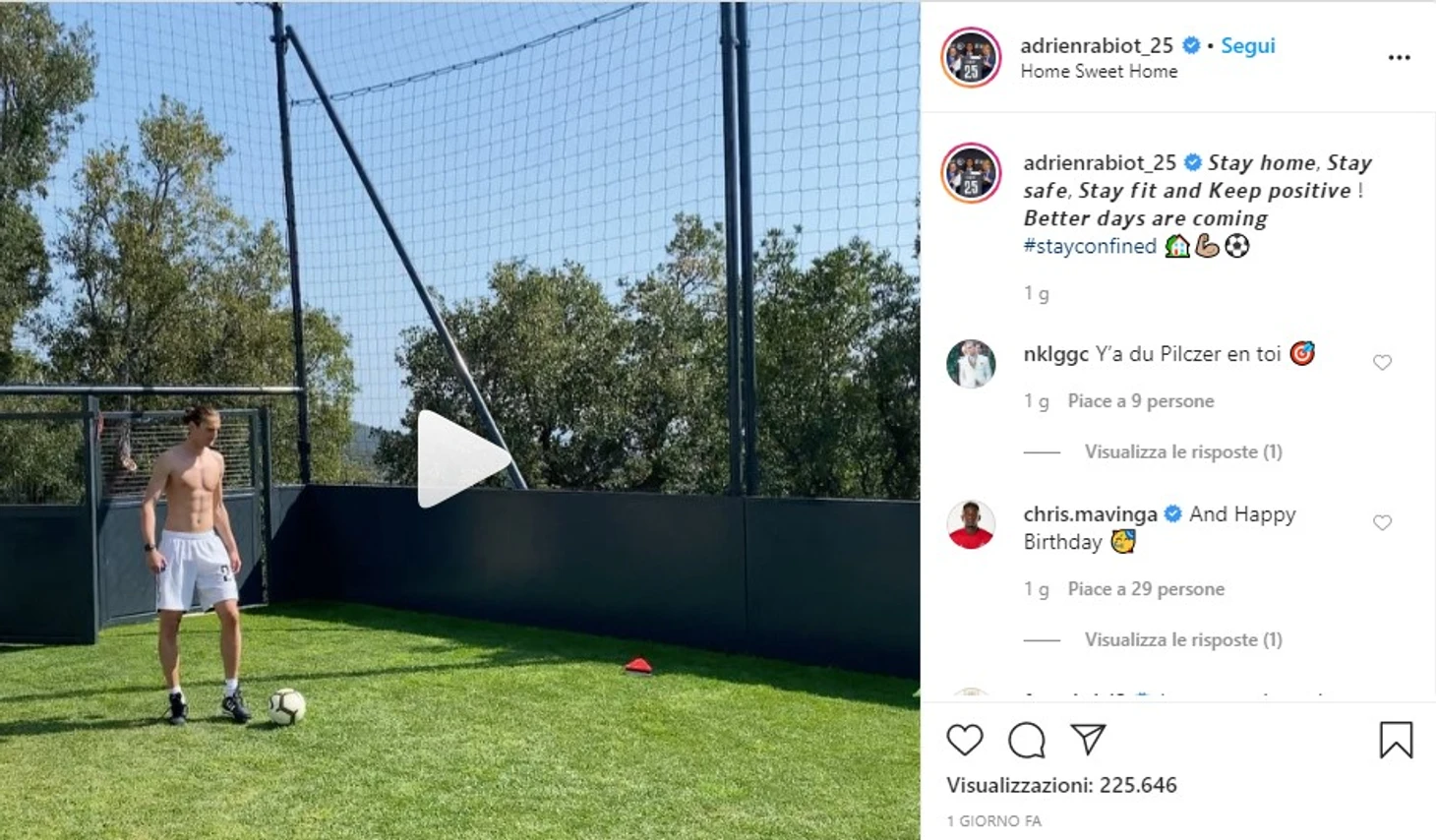The image size is (1436, 840).
Task: Open the chris.mavinga username link
Action: [x=1090, y=514]
